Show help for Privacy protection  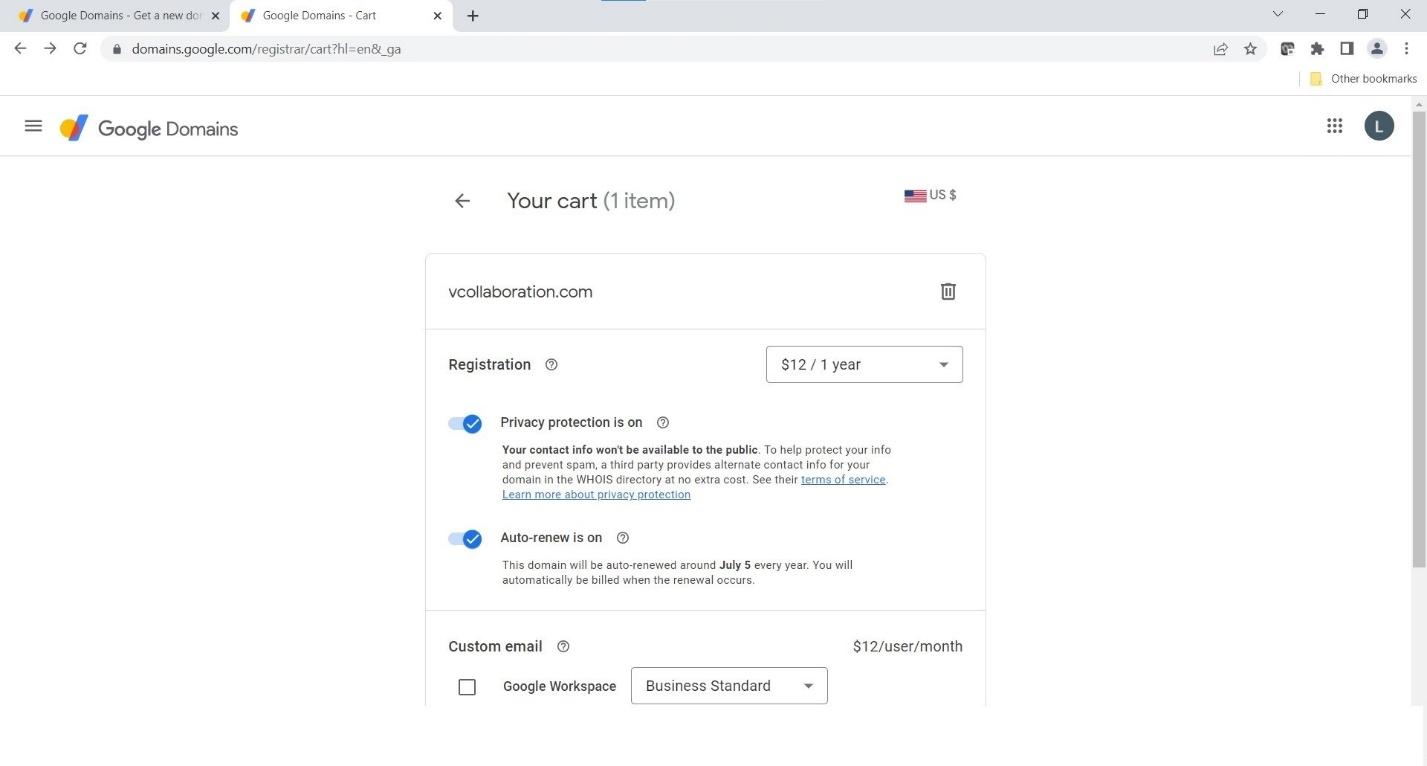point(662,423)
